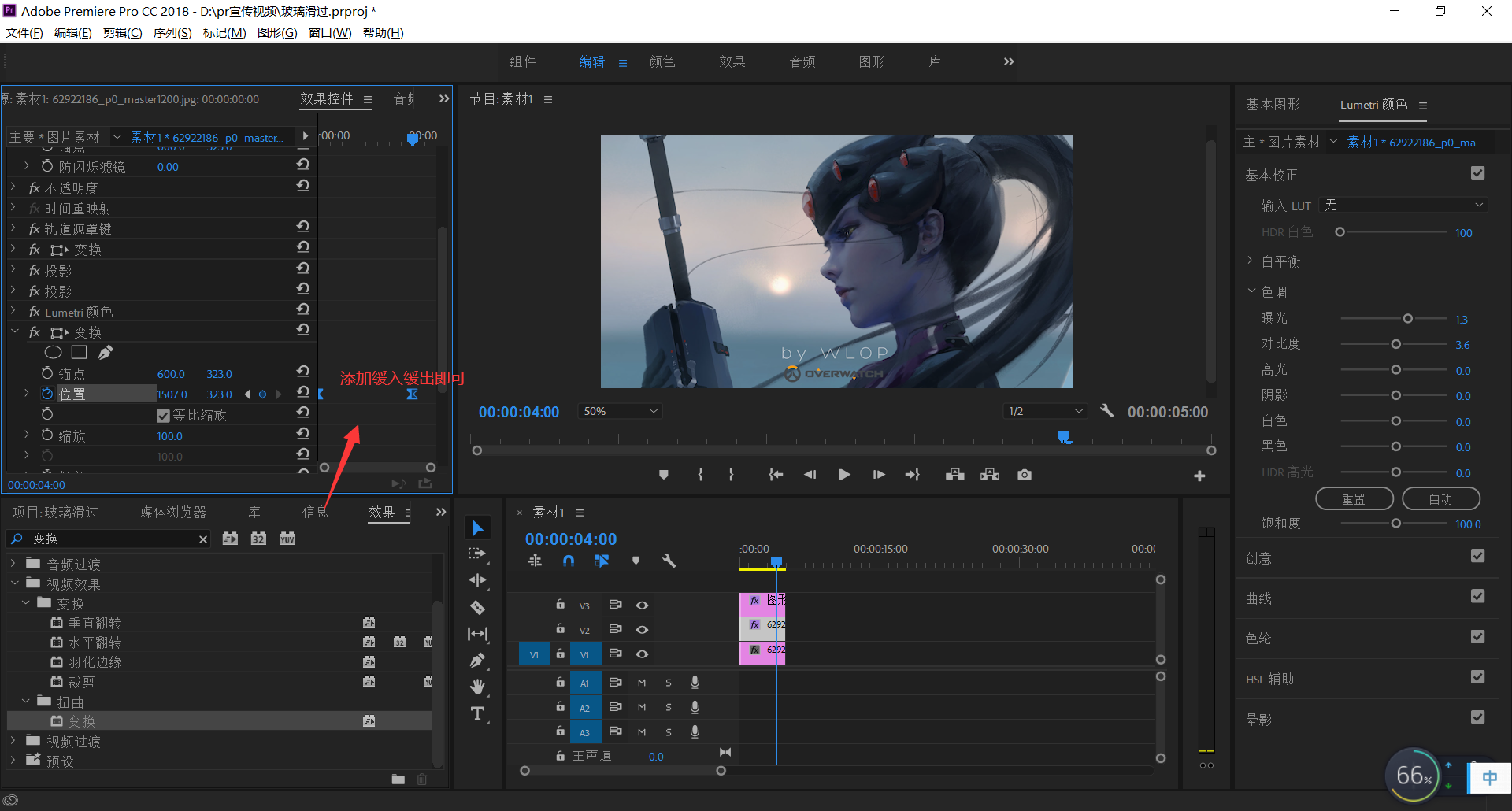Collapse the Distort folder
The image size is (1512, 811).
pyautogui.click(x=25, y=701)
